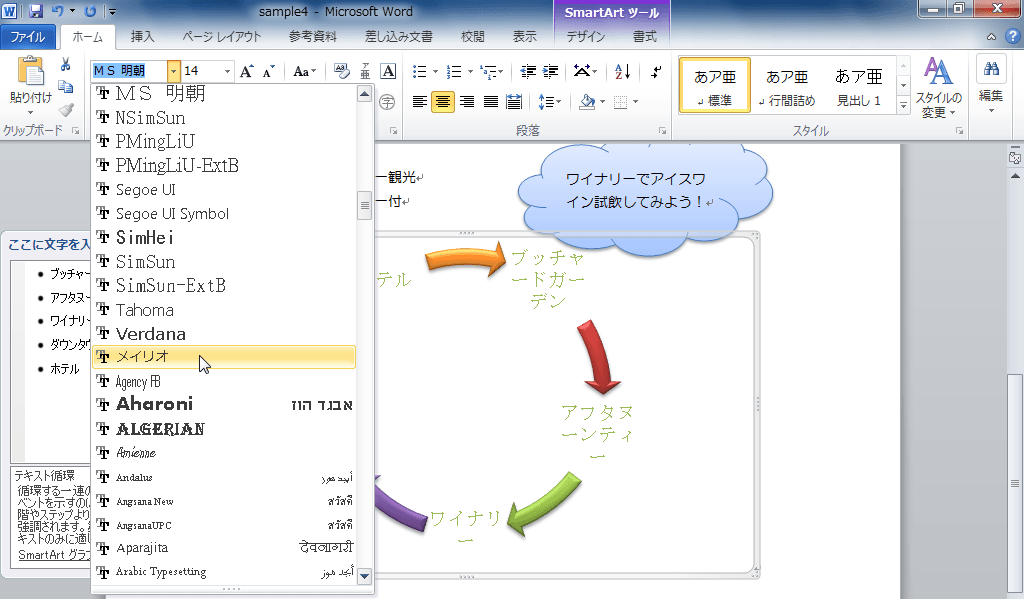Select メイリオ font from the list

tap(224, 357)
